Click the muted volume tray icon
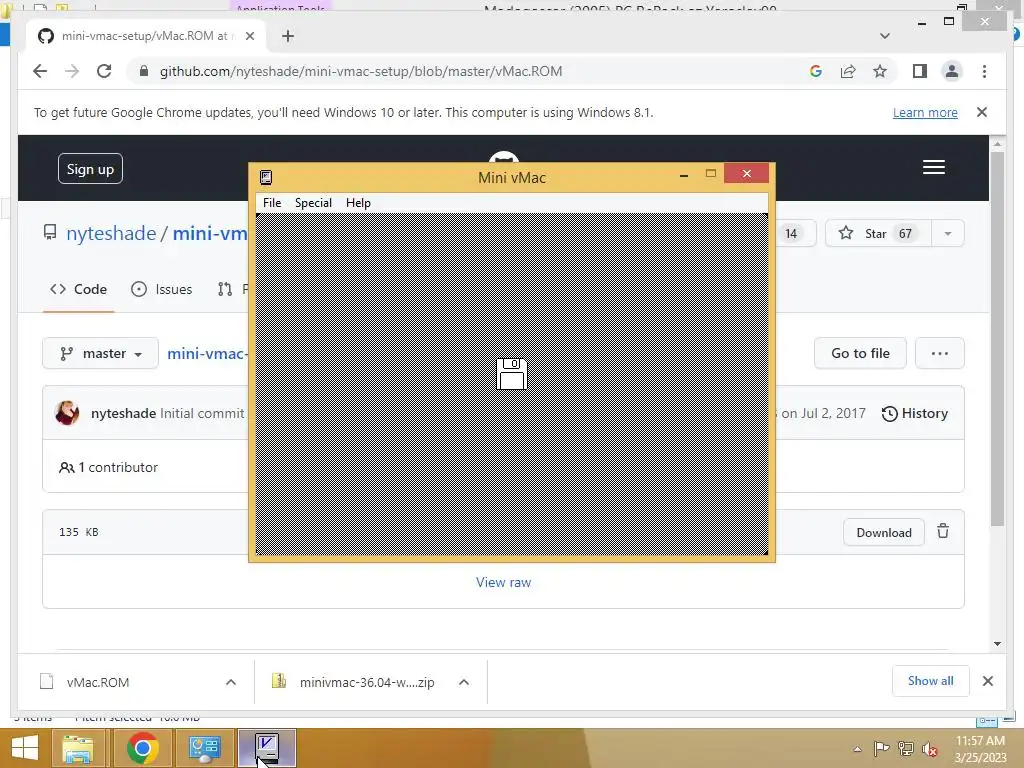Image resolution: width=1024 pixels, height=768 pixels. click(930, 749)
